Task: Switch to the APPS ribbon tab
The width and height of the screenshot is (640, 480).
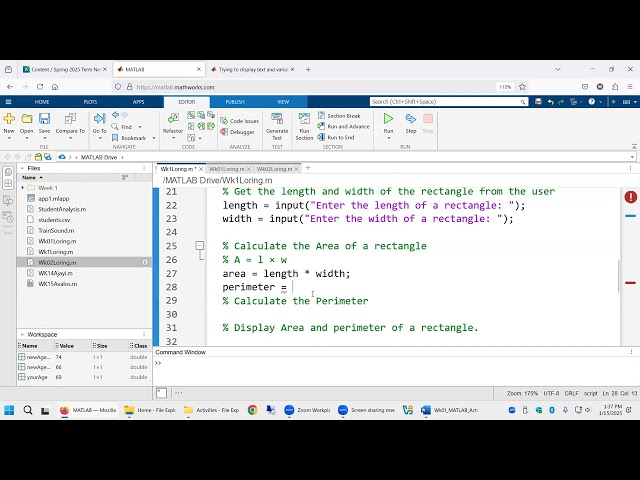Action: pos(138,102)
